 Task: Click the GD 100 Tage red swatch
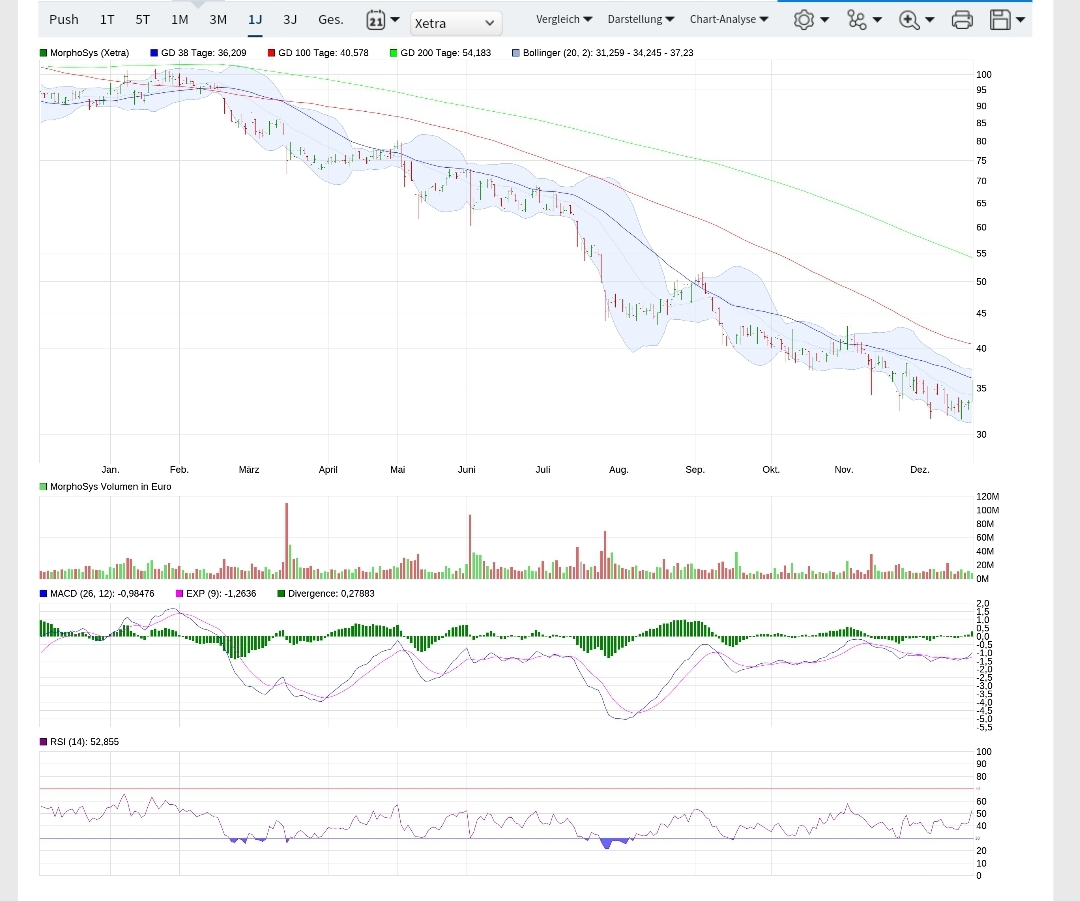click(x=271, y=52)
